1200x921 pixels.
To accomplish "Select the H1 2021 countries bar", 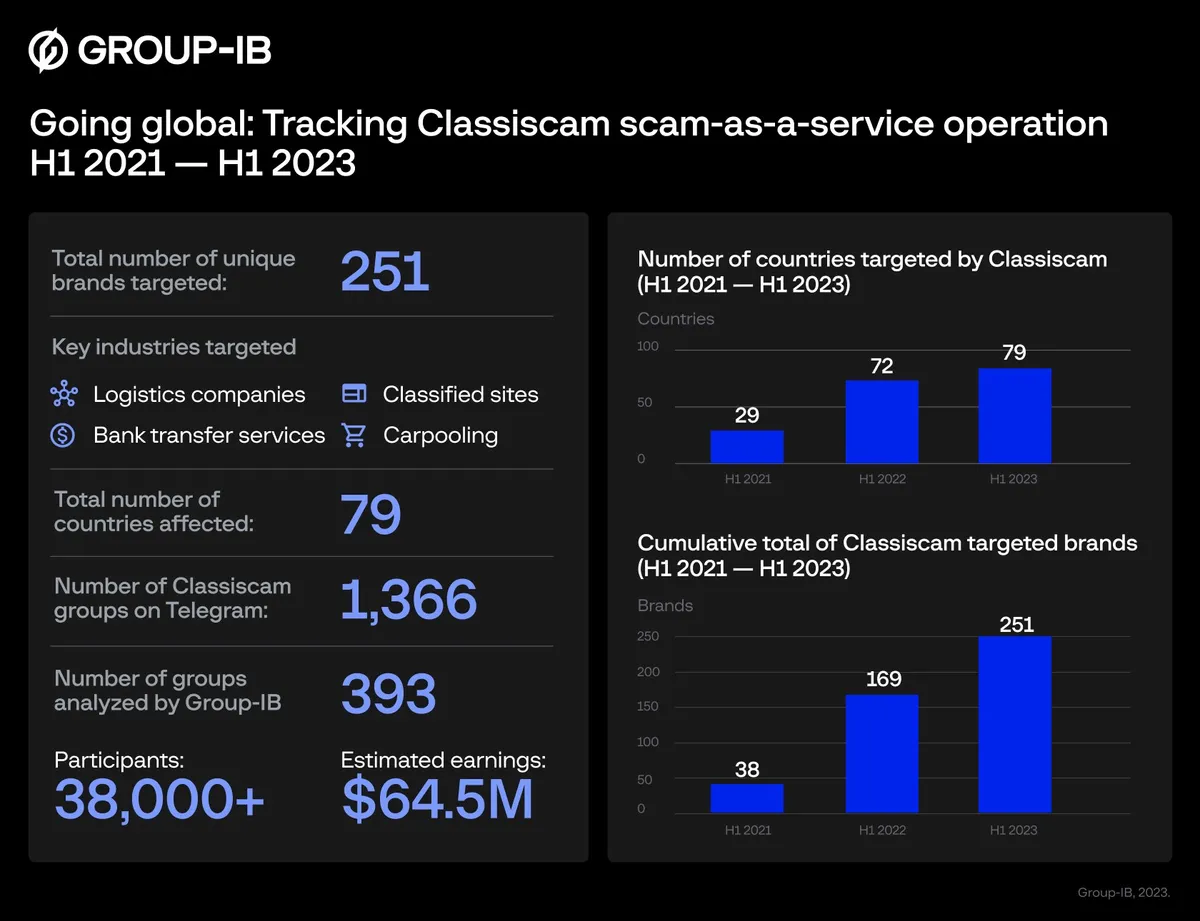I will [x=747, y=446].
